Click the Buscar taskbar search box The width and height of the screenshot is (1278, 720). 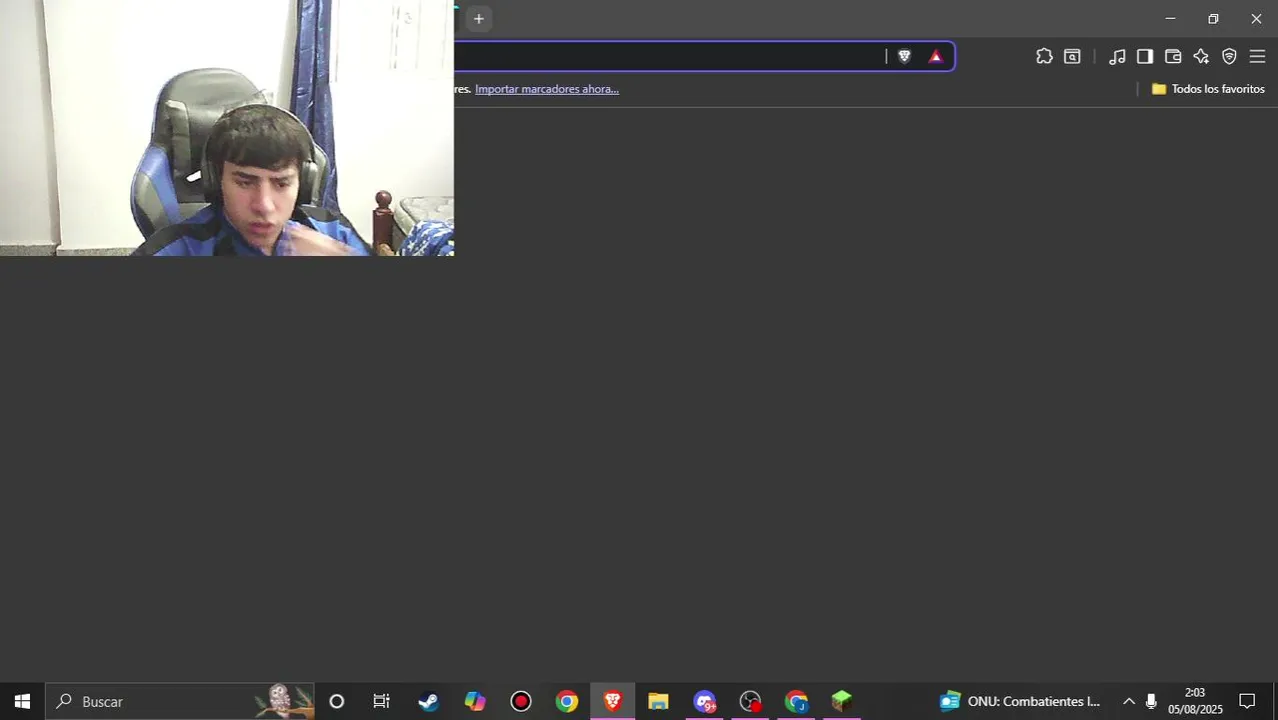pos(180,701)
